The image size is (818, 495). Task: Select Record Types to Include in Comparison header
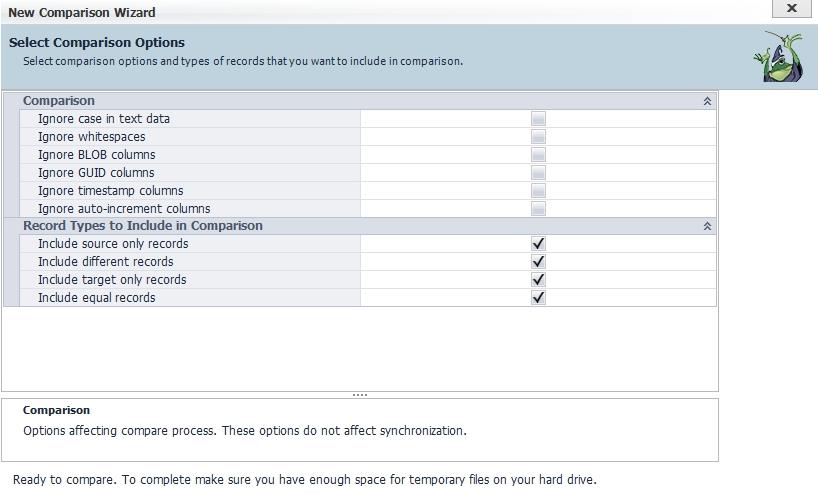(142, 226)
